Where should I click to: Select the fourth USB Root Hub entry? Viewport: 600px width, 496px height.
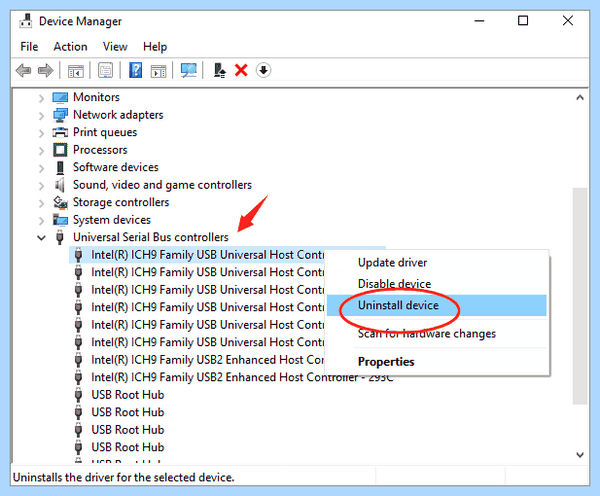[x=128, y=447]
